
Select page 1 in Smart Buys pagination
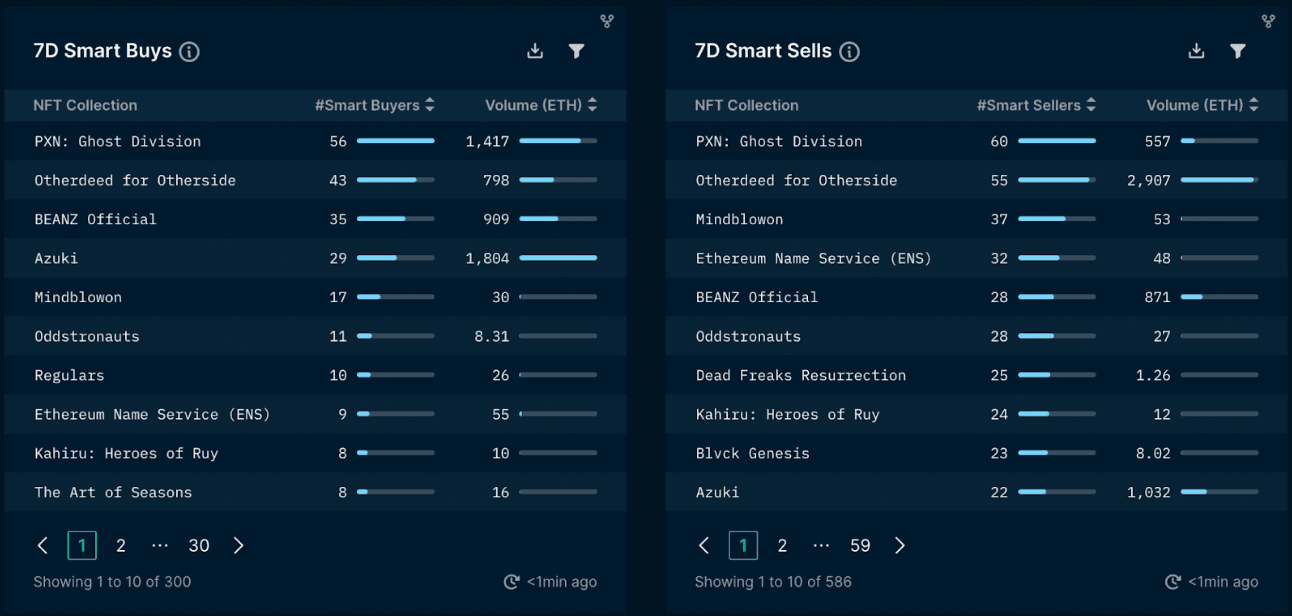(x=82, y=545)
